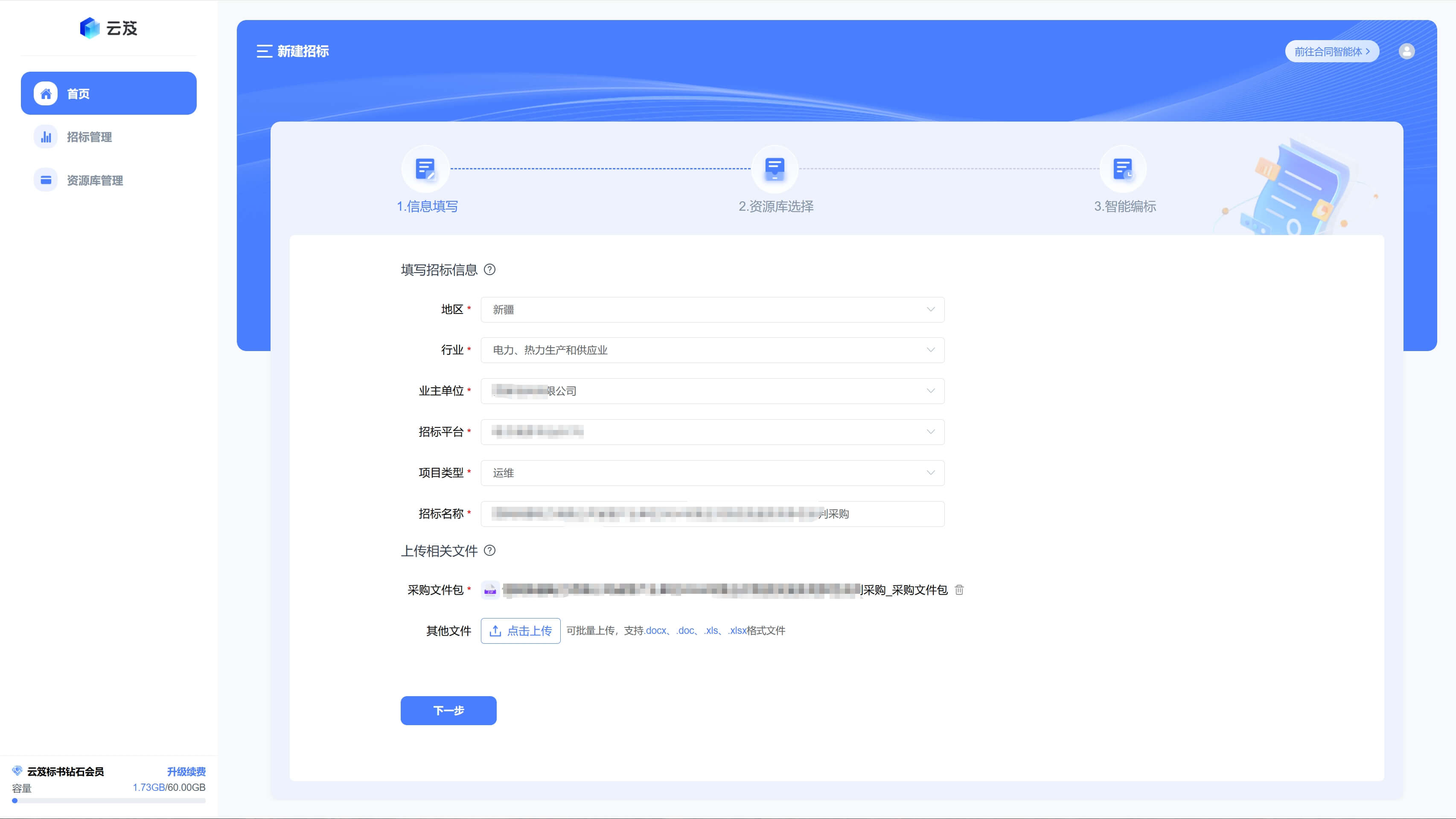Click the 2.资源库选择 step icon
The height and width of the screenshot is (819, 1456).
775,168
